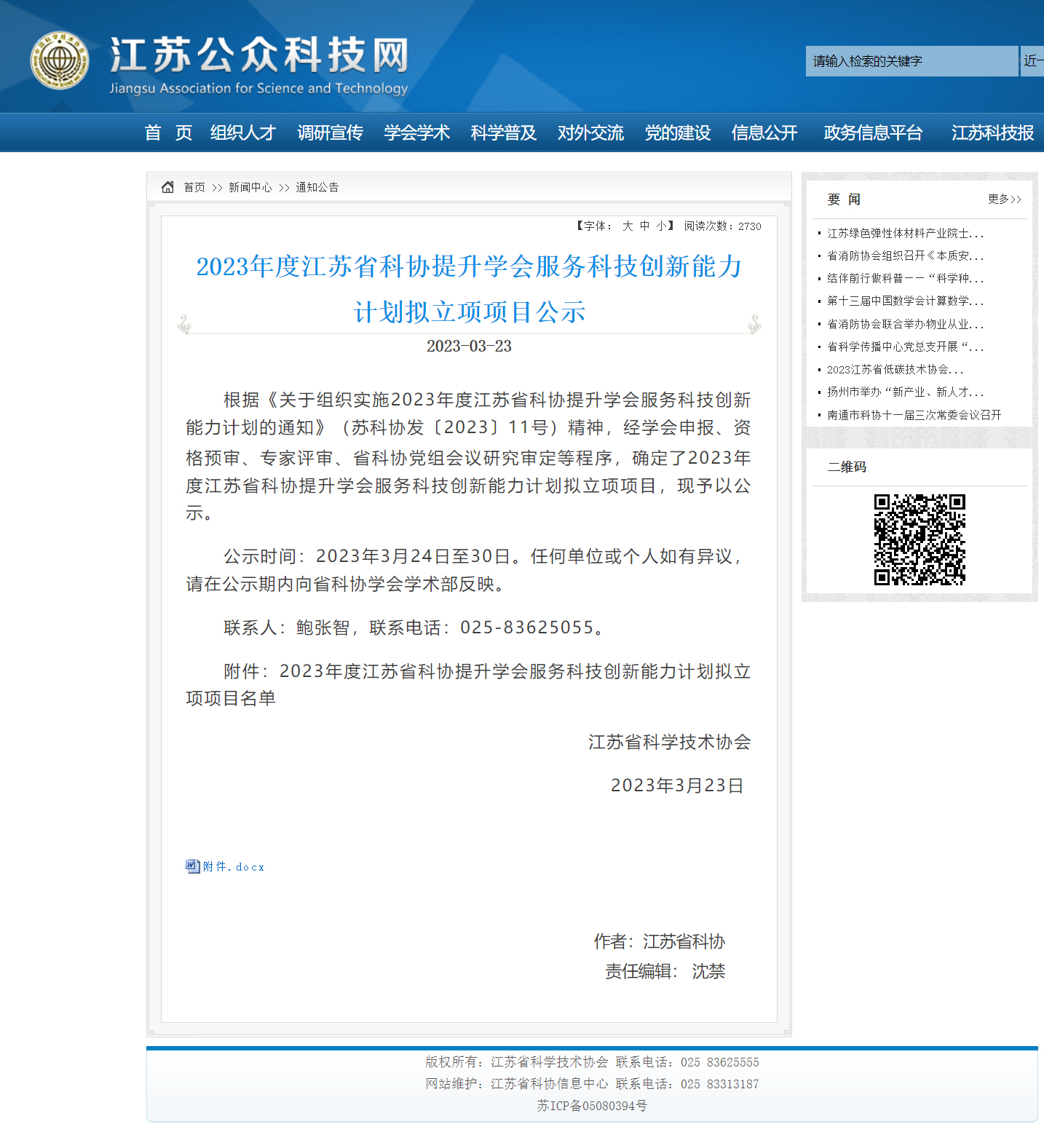Image resolution: width=1044 pixels, height=1148 pixels.
Task: Click the 江苏公众科技网 site title
Action: tap(259, 55)
